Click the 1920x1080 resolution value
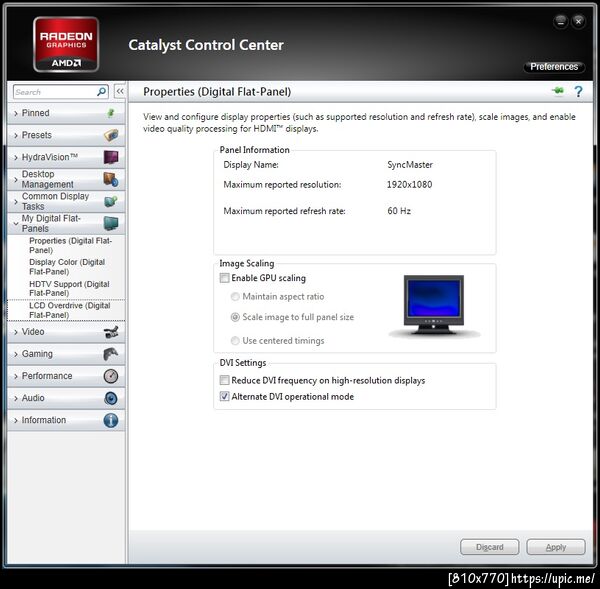 pyautogui.click(x=409, y=184)
